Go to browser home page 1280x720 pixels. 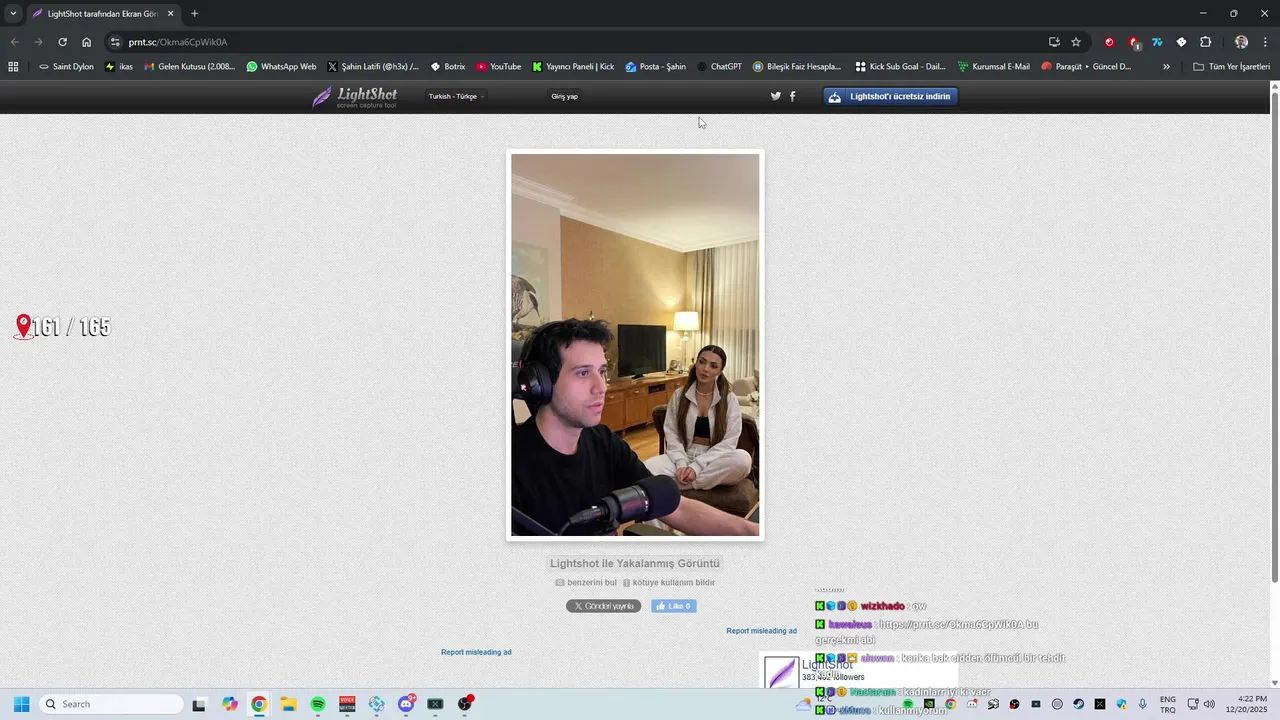pyautogui.click(x=87, y=42)
